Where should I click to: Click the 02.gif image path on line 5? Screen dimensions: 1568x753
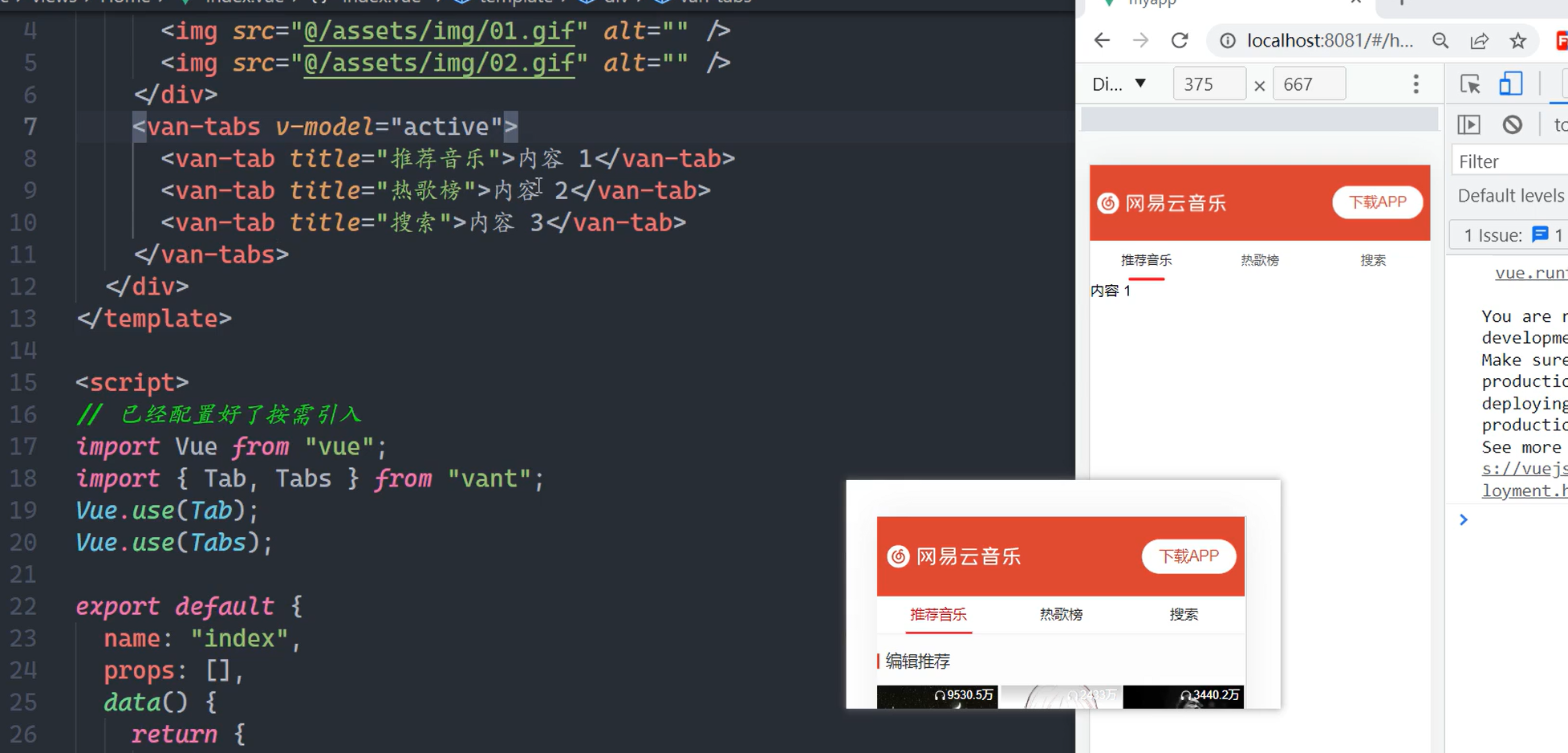pyautogui.click(x=440, y=63)
